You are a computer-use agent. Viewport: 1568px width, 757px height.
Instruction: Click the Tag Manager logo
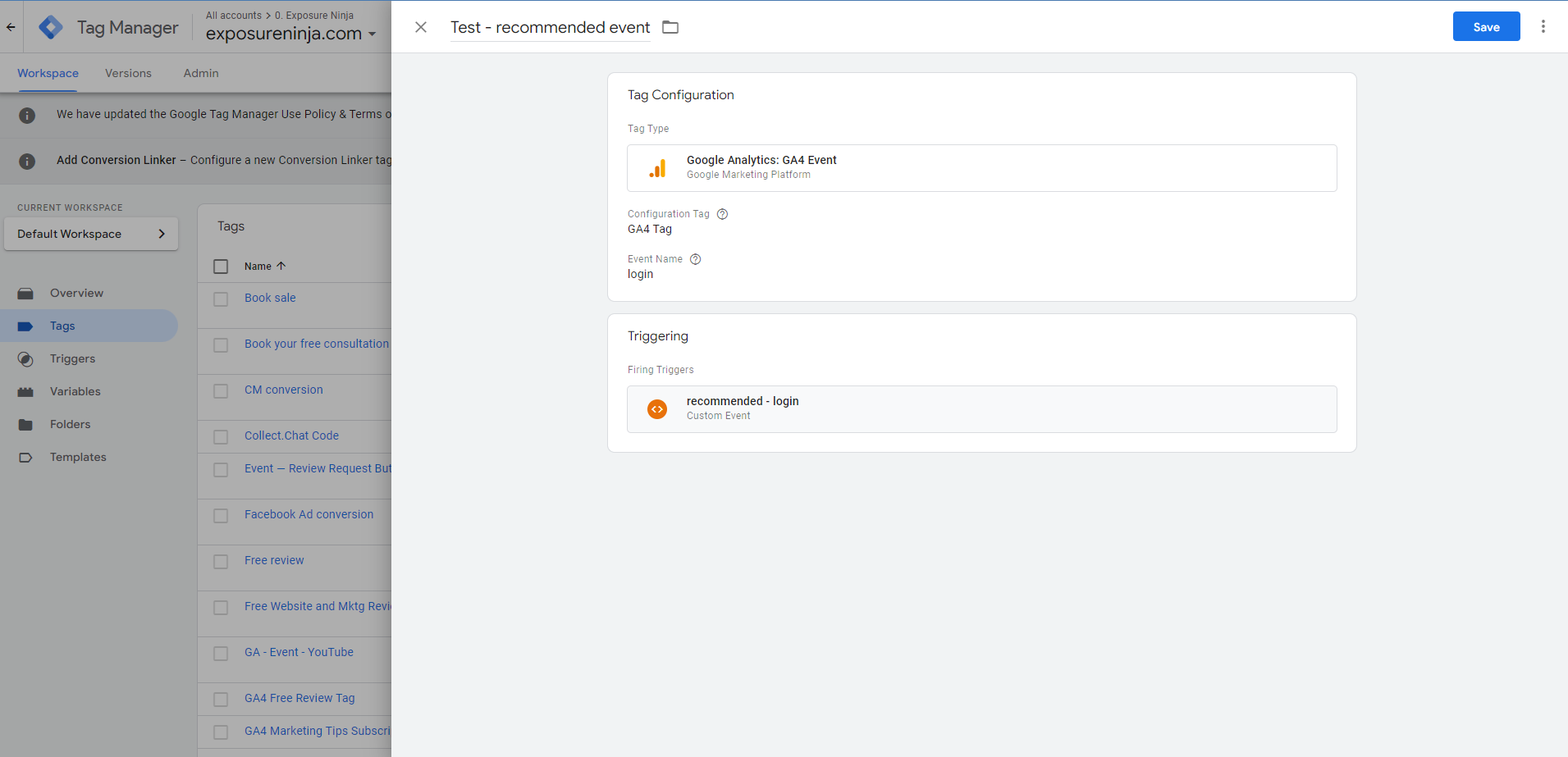pyautogui.click(x=51, y=27)
